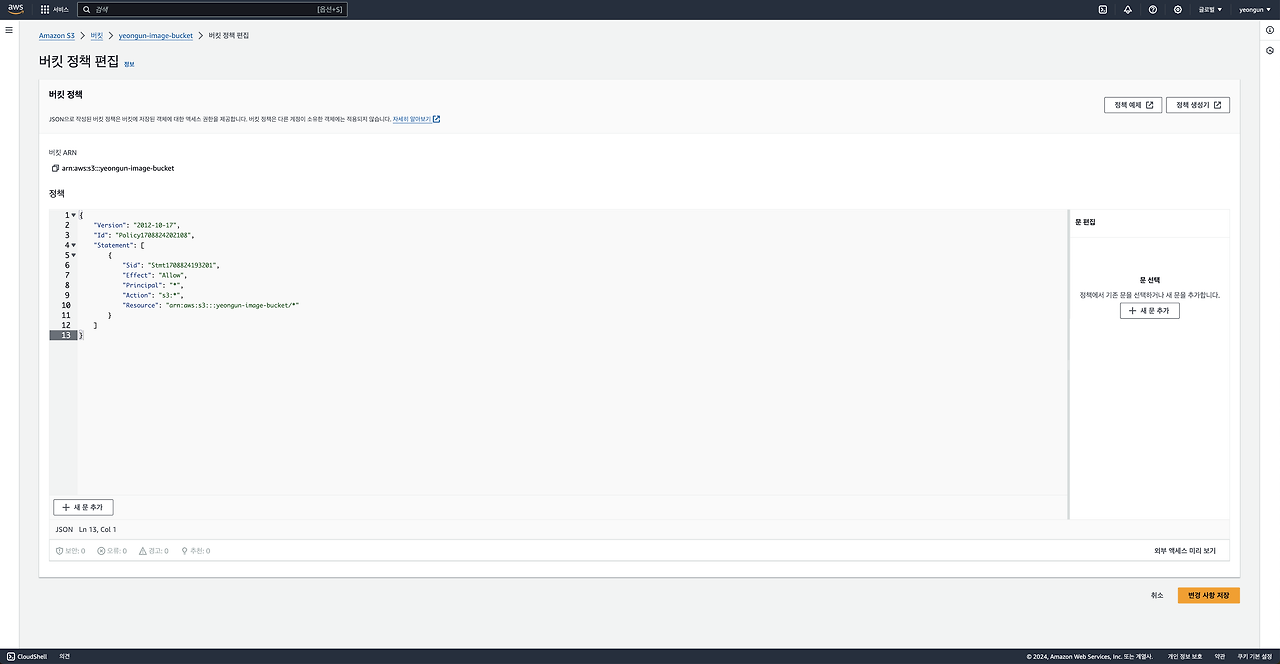1280x664 pixels.
Task: Go to the Amazon S3 breadcrumb
Action: point(57,35)
